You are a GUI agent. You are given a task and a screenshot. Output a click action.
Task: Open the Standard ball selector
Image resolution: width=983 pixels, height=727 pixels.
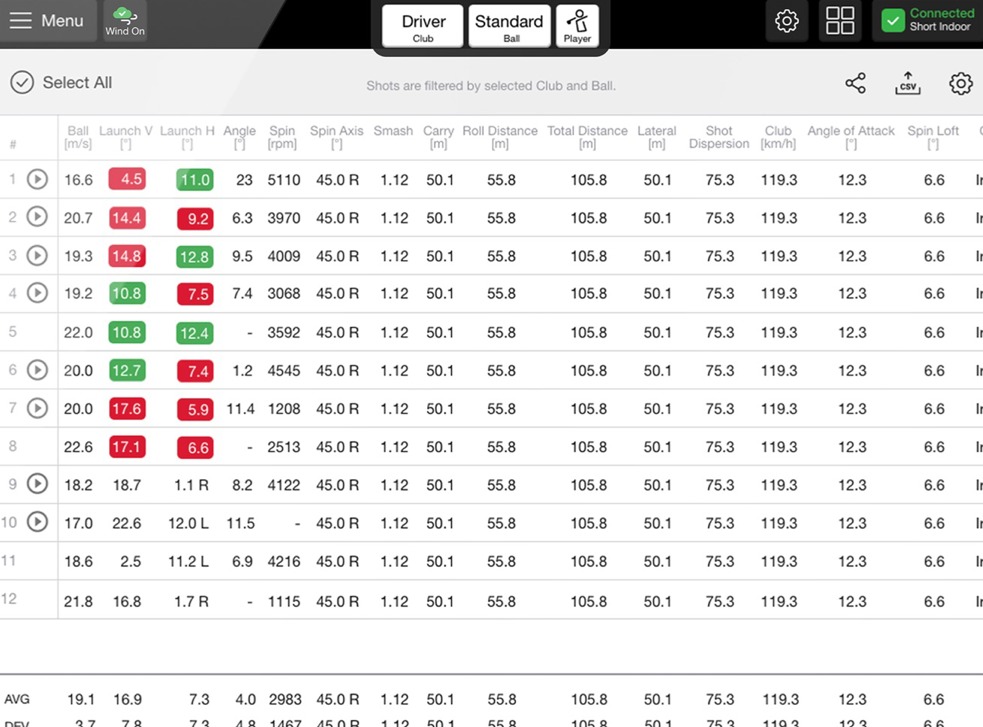point(508,24)
